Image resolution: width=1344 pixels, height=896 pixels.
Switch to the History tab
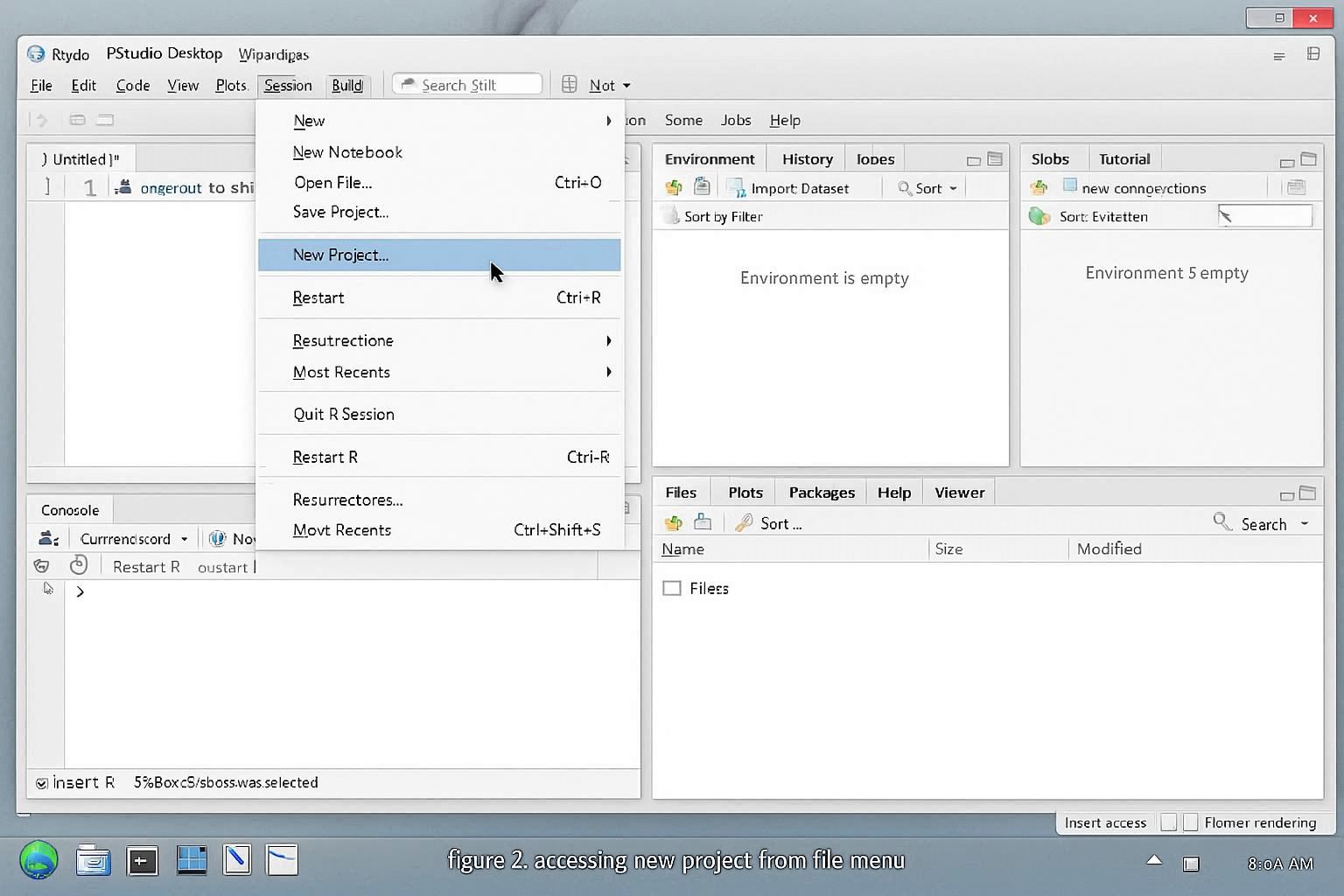(x=806, y=158)
